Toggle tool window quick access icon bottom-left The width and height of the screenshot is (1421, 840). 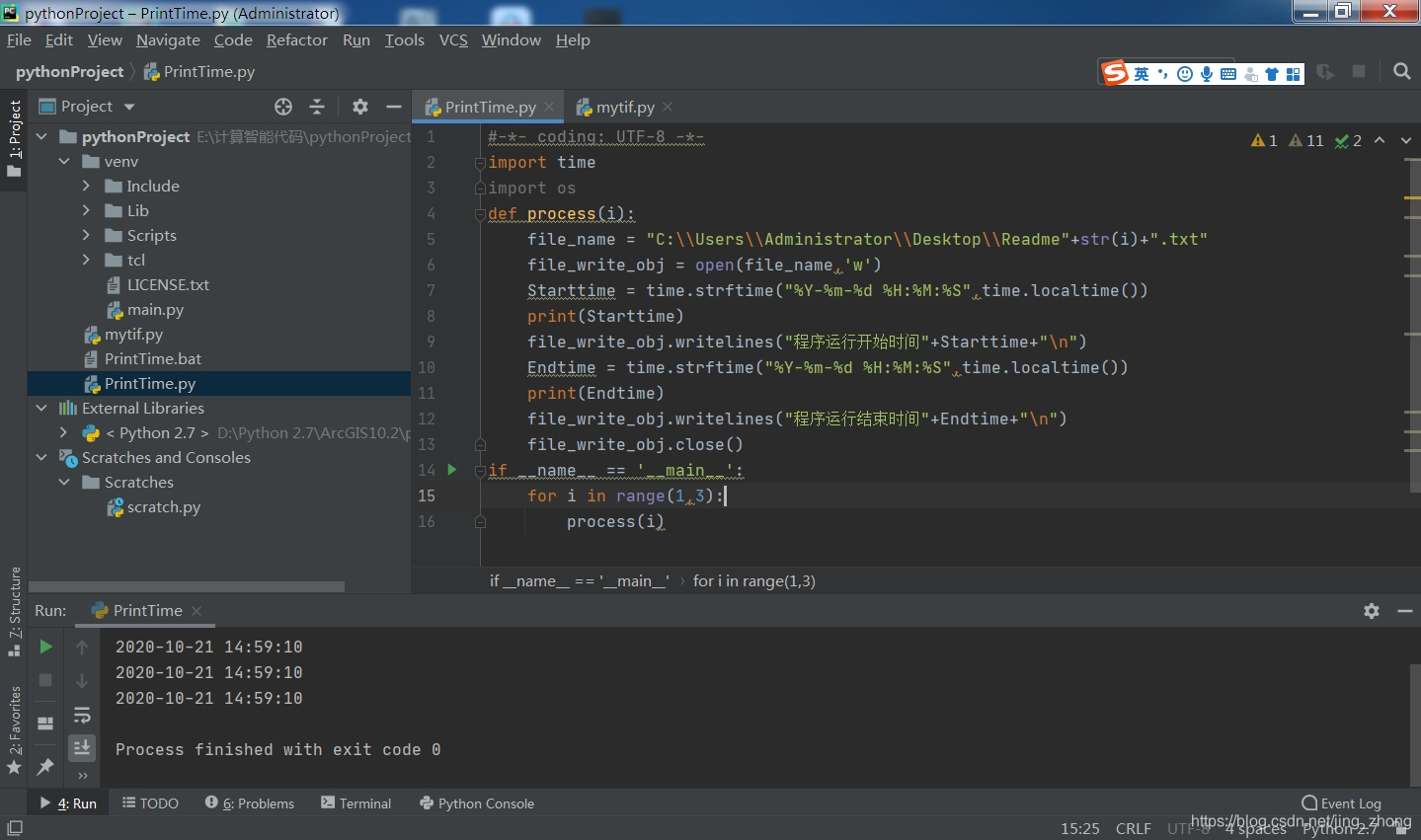[x=14, y=827]
